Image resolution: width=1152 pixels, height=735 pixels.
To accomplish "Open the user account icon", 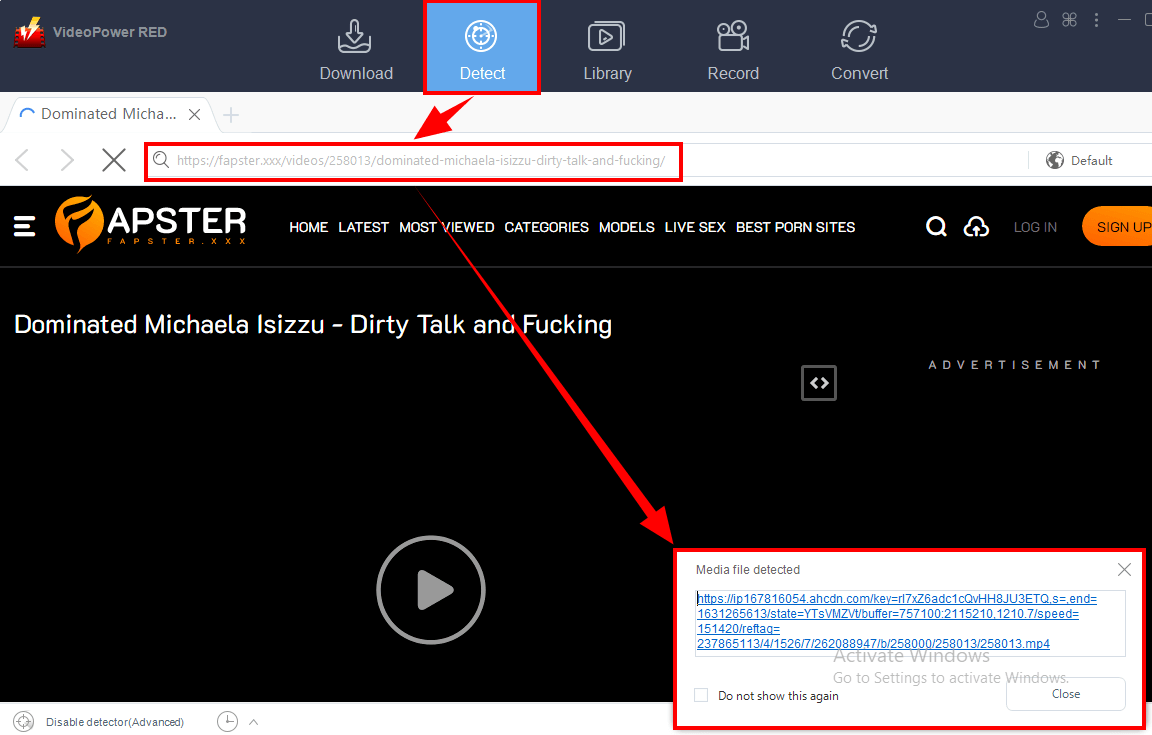I will [x=1041, y=20].
